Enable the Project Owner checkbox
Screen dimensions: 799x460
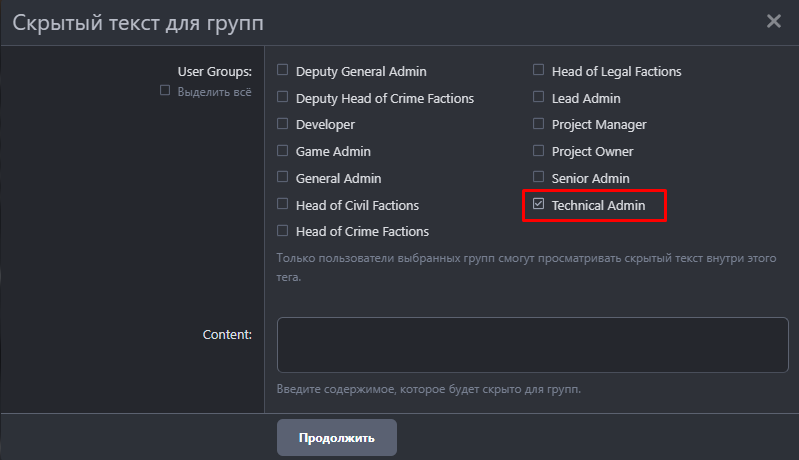539,151
